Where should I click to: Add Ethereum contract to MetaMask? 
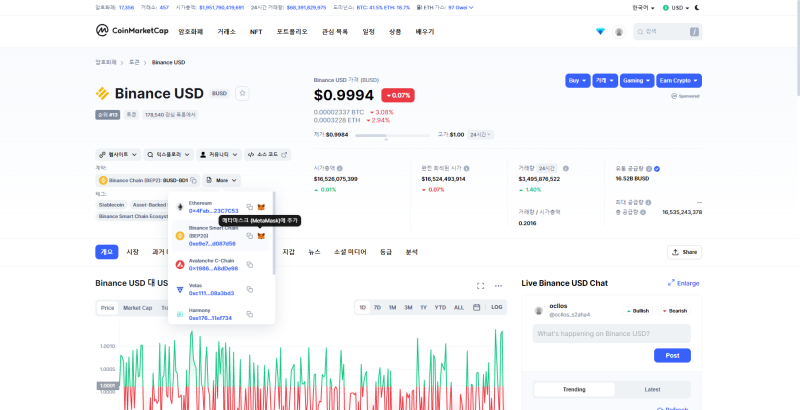pos(261,207)
